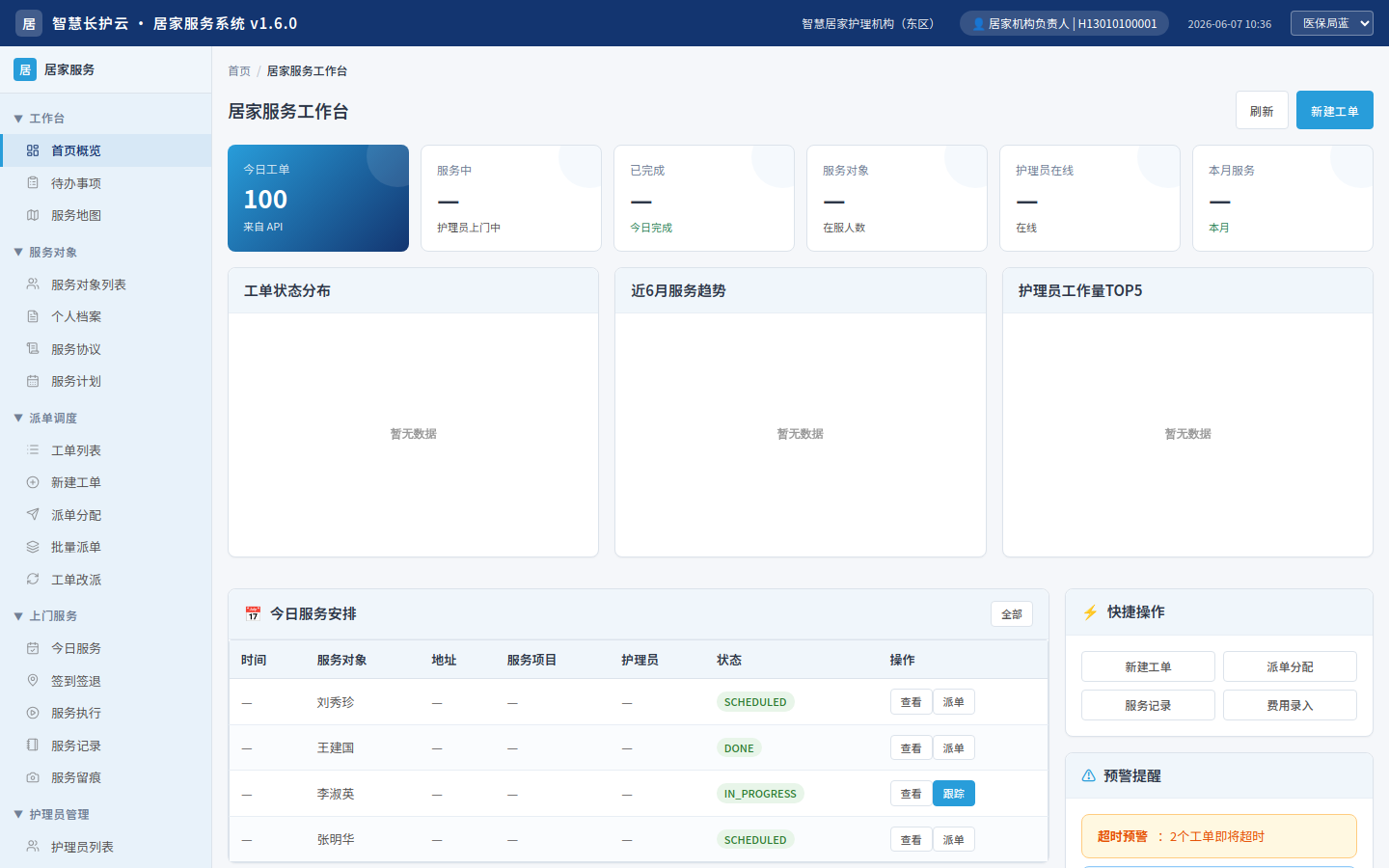Click the 服务协议 scroll icon
This screenshot has width=1389, height=868.
[33, 349]
